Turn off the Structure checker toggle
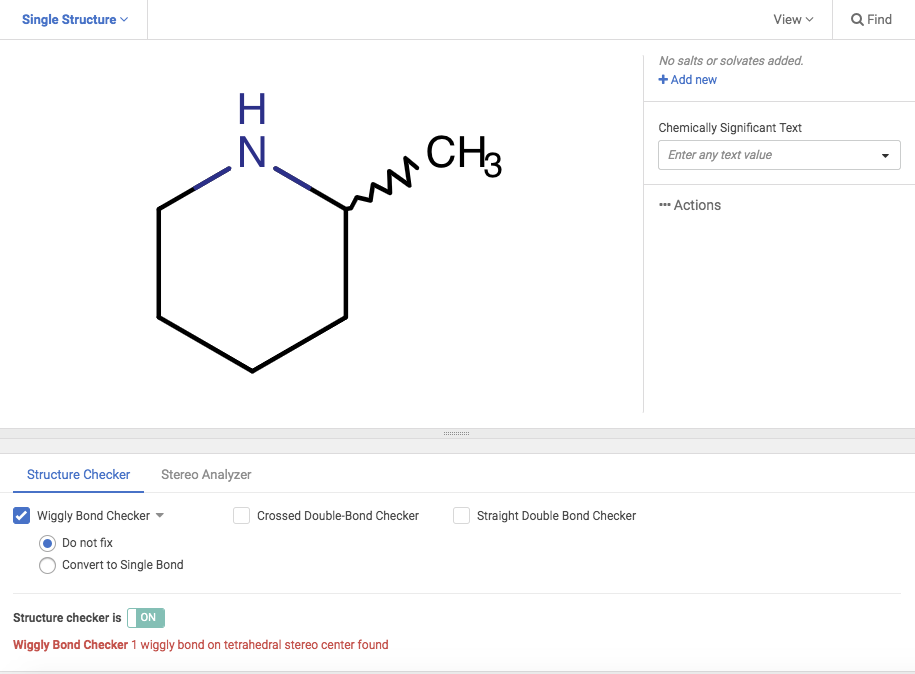This screenshot has width=915, height=674. pos(146,618)
